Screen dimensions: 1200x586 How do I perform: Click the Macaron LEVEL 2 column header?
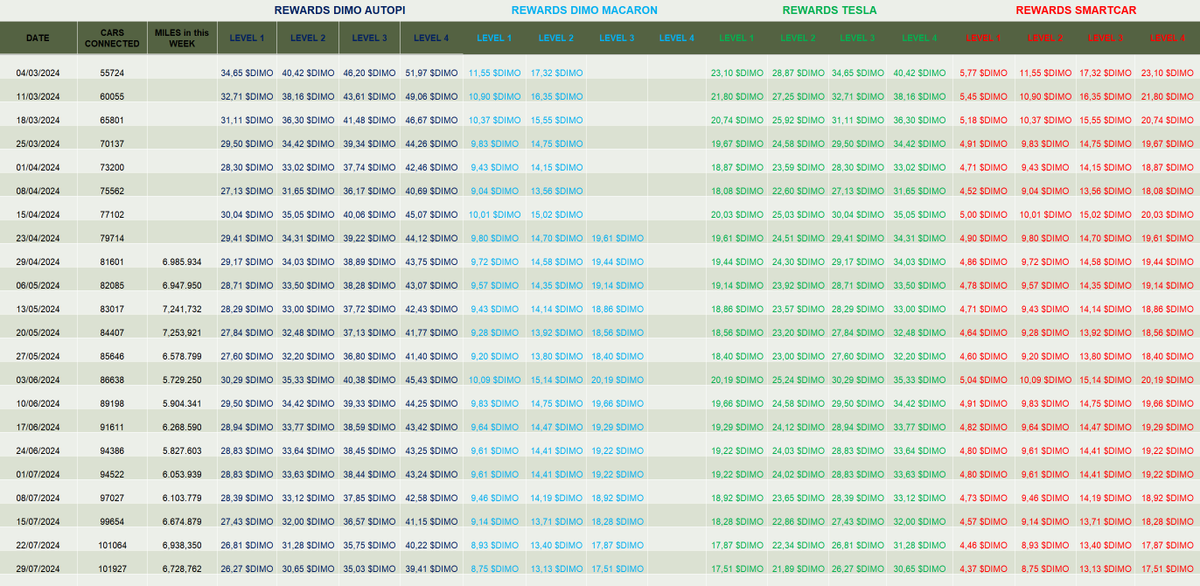(x=556, y=38)
